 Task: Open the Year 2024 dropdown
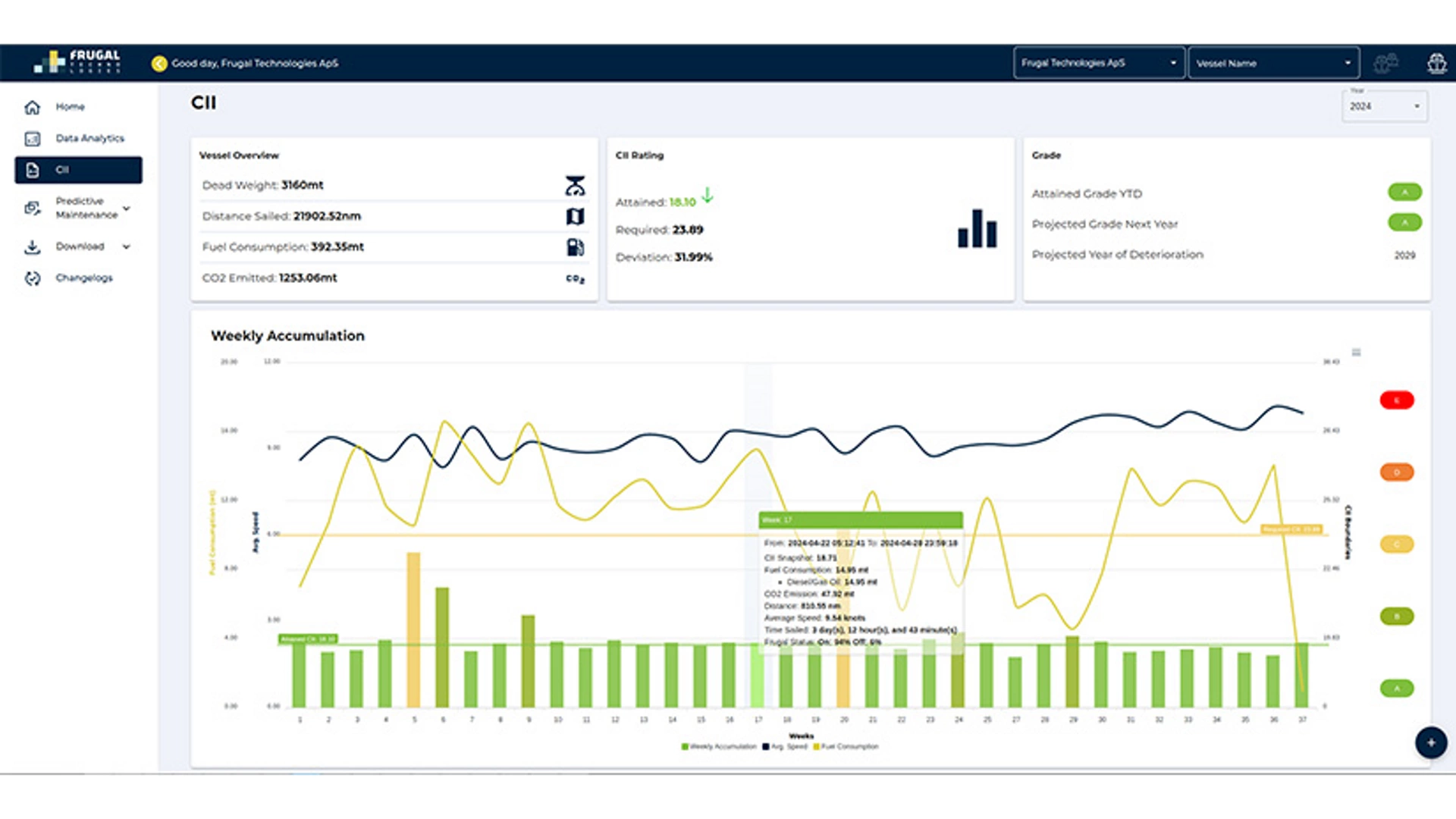(1385, 106)
